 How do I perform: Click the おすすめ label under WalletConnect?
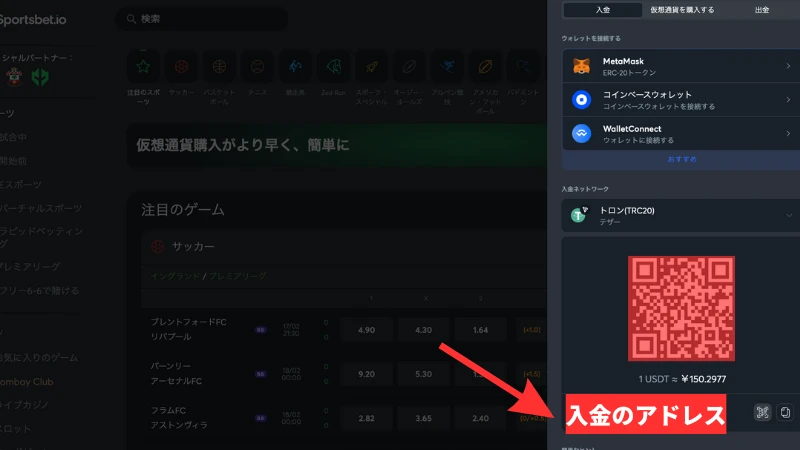pyautogui.click(x=682, y=159)
